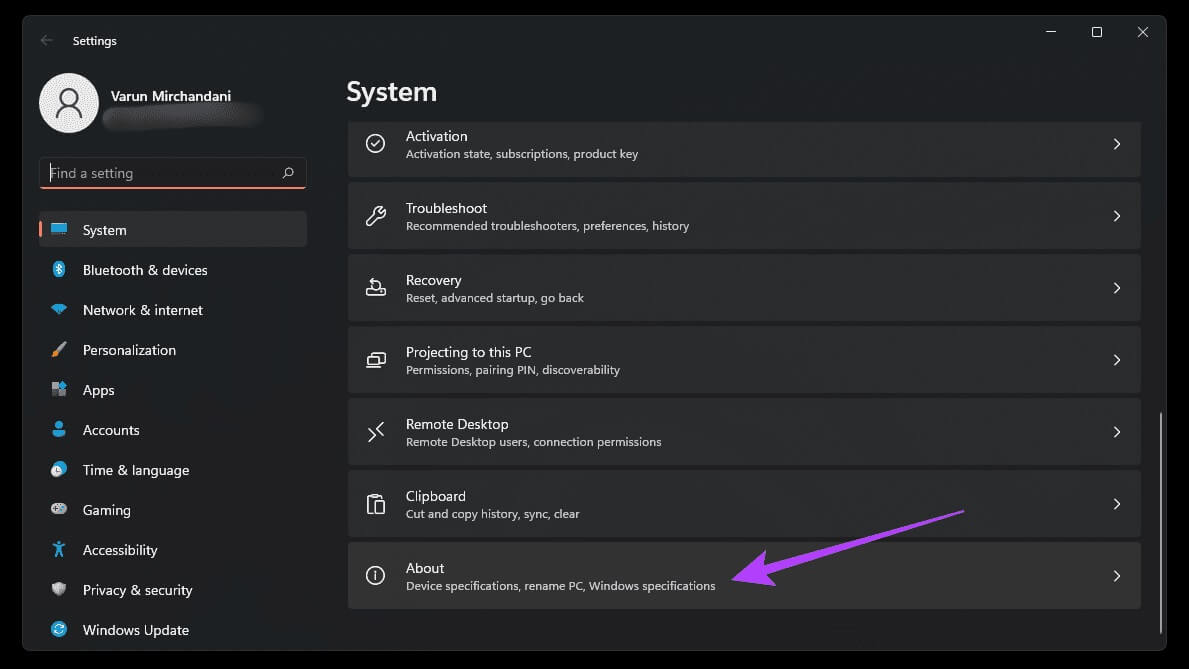Open Windows Update page
This screenshot has height=669, width=1189.
click(173, 630)
